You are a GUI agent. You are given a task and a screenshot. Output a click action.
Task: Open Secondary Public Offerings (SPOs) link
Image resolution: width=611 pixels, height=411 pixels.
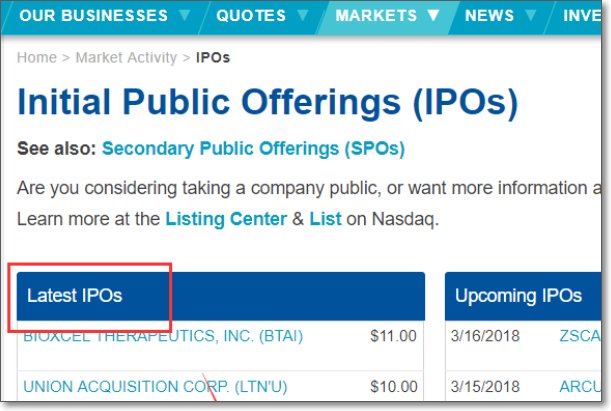pos(253,149)
